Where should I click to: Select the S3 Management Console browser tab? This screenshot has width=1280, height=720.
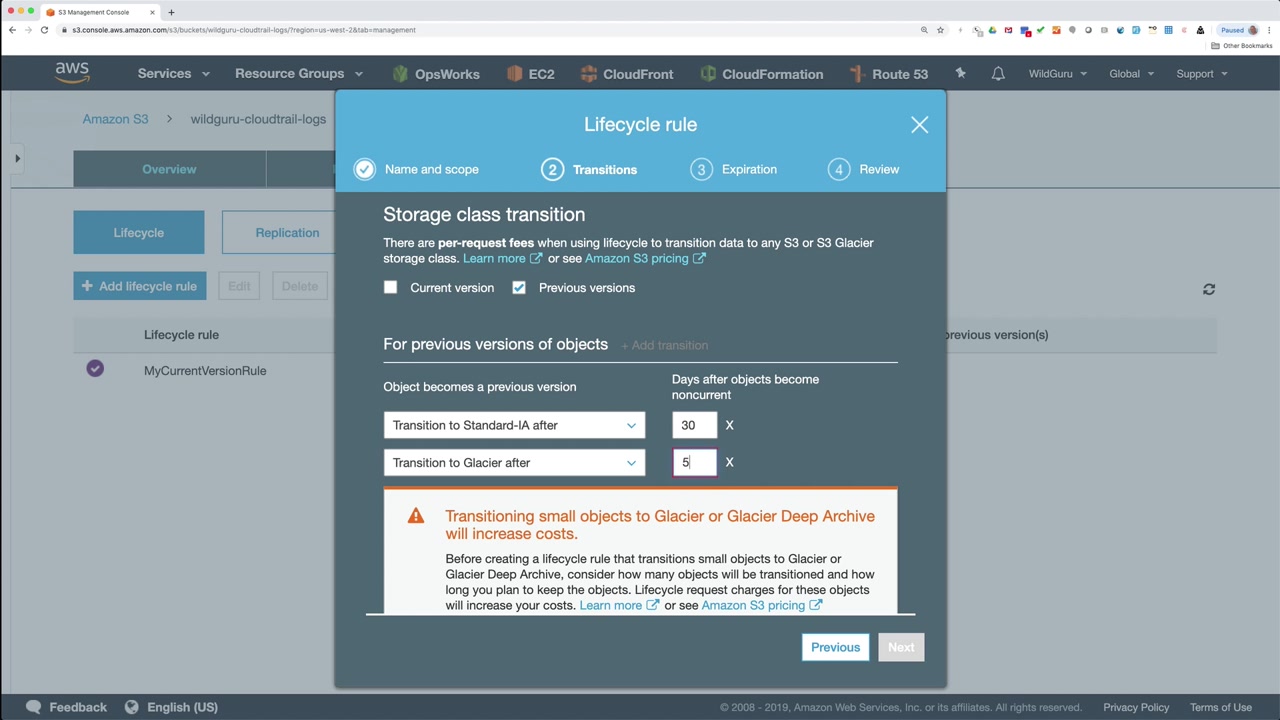tap(100, 12)
